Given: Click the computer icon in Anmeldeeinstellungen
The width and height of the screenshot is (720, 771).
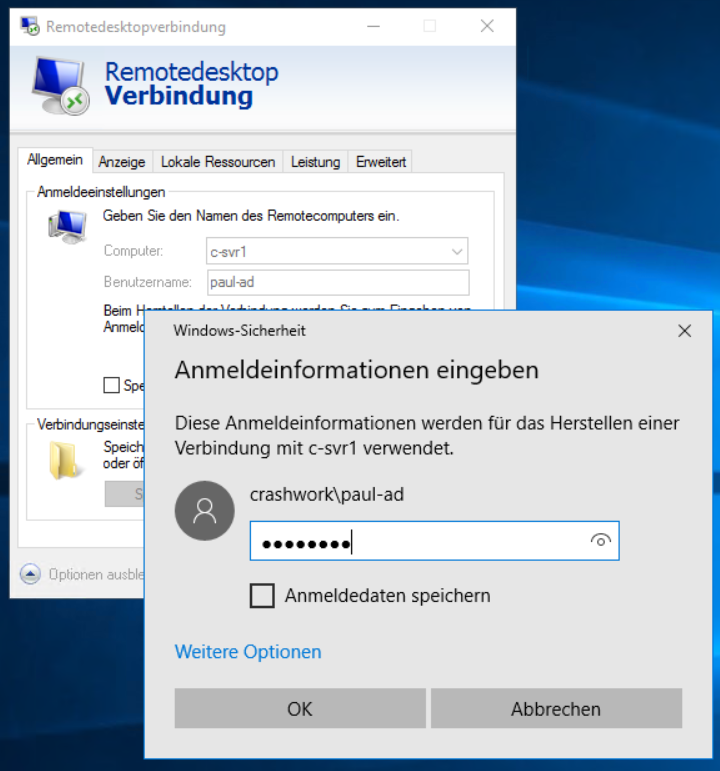Looking at the screenshot, I should point(68,227).
